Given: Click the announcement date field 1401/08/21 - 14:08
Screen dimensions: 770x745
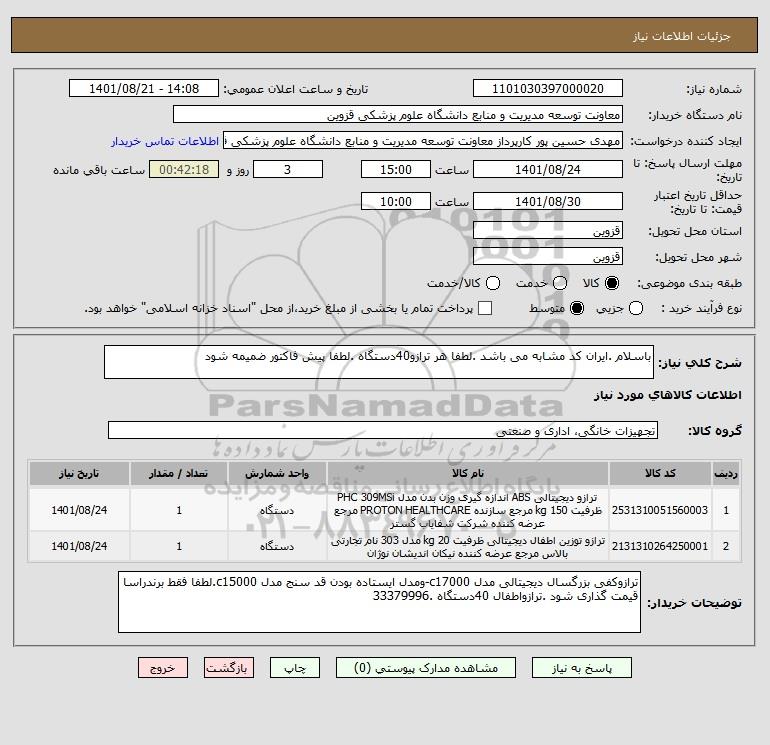Looking at the screenshot, I should (144, 88).
